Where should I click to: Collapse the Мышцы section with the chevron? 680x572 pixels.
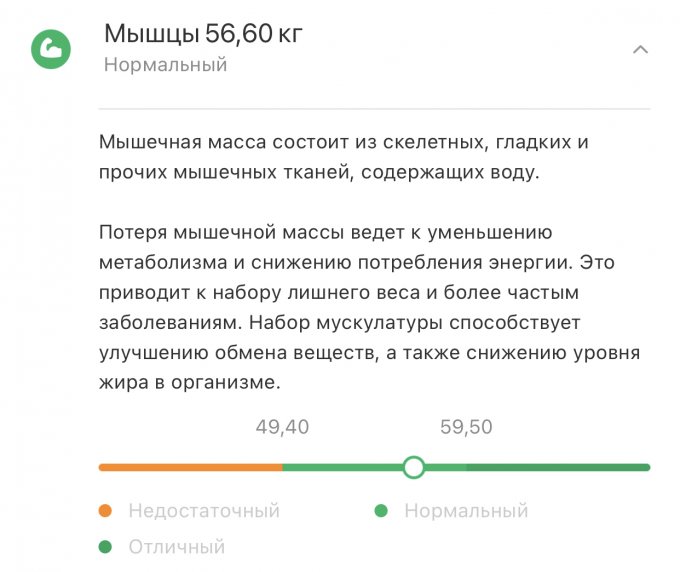pos(641,49)
